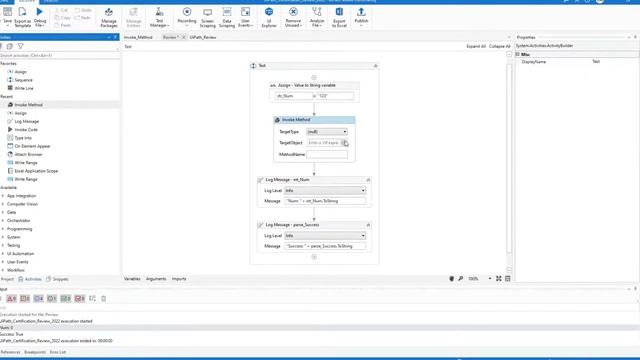Image resolution: width=640 pixels, height=360 pixels.
Task: Click the Search activities input field
Action: [x=58, y=56]
